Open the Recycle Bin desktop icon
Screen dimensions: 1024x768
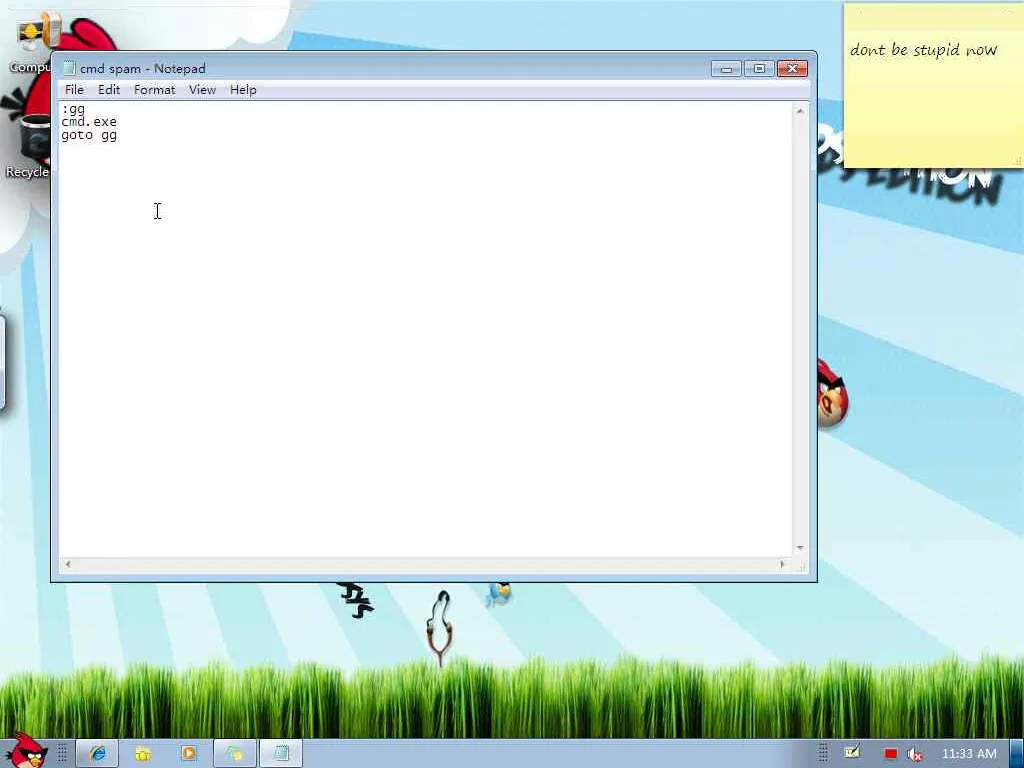pos(29,146)
